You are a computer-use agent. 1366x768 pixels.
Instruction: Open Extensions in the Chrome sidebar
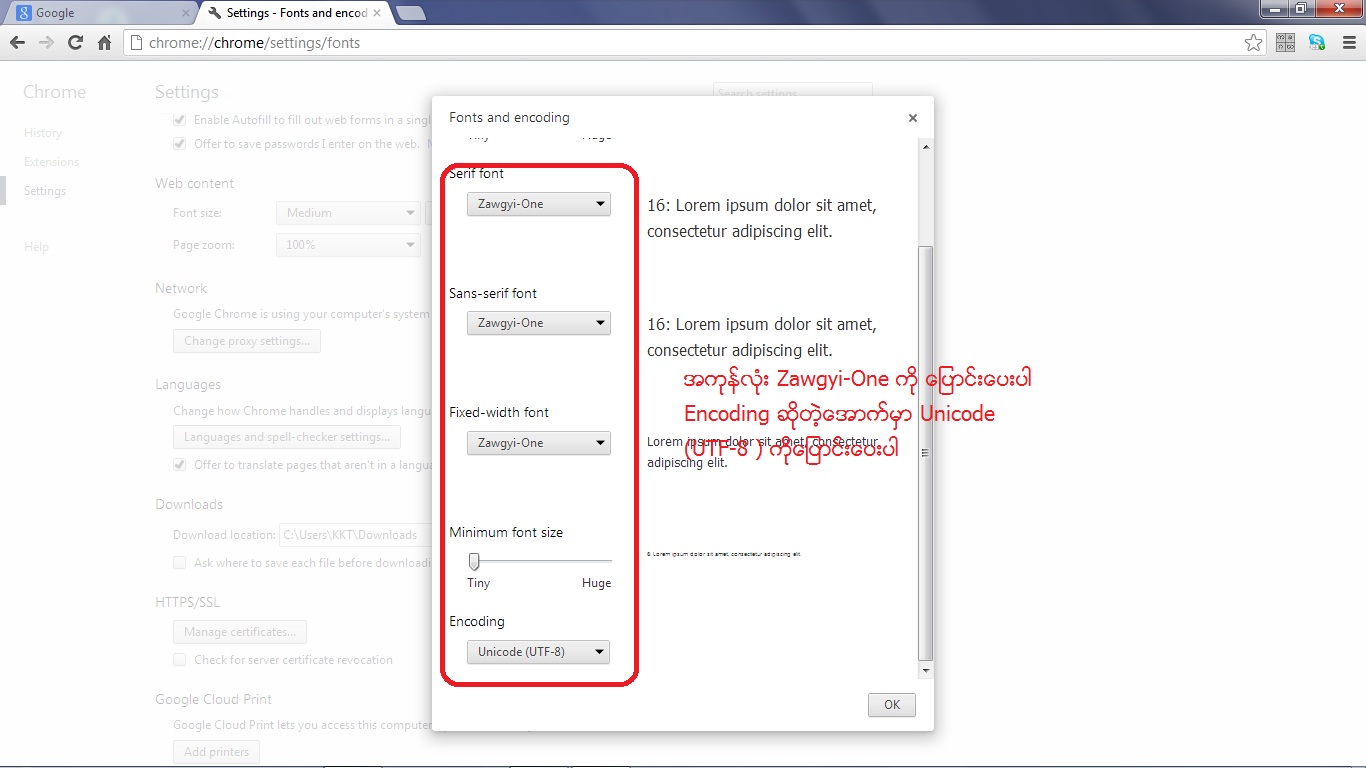click(x=51, y=162)
